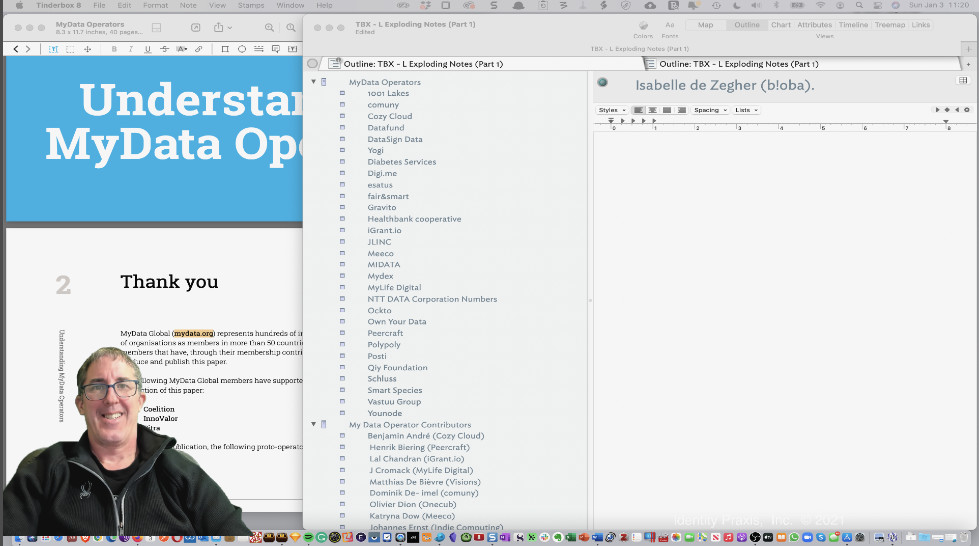The width and height of the screenshot is (979, 546).
Task: Go to next page in Preview toolbar
Action: [x=28, y=49]
